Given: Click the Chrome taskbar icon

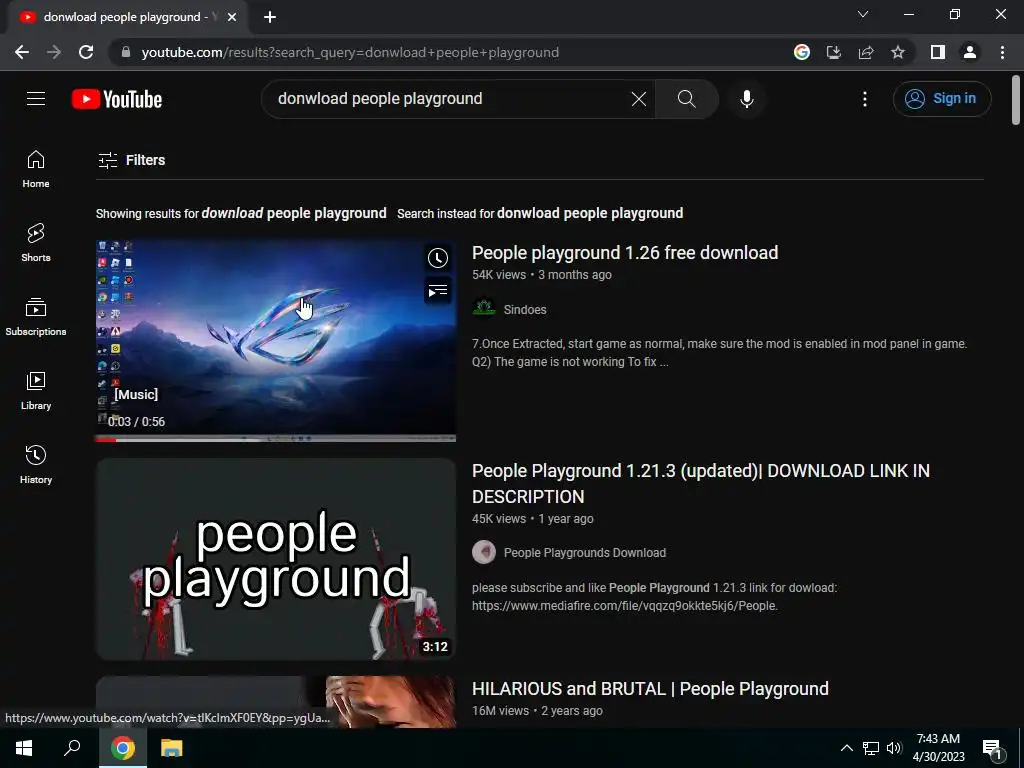Looking at the screenshot, I should (x=123, y=748).
